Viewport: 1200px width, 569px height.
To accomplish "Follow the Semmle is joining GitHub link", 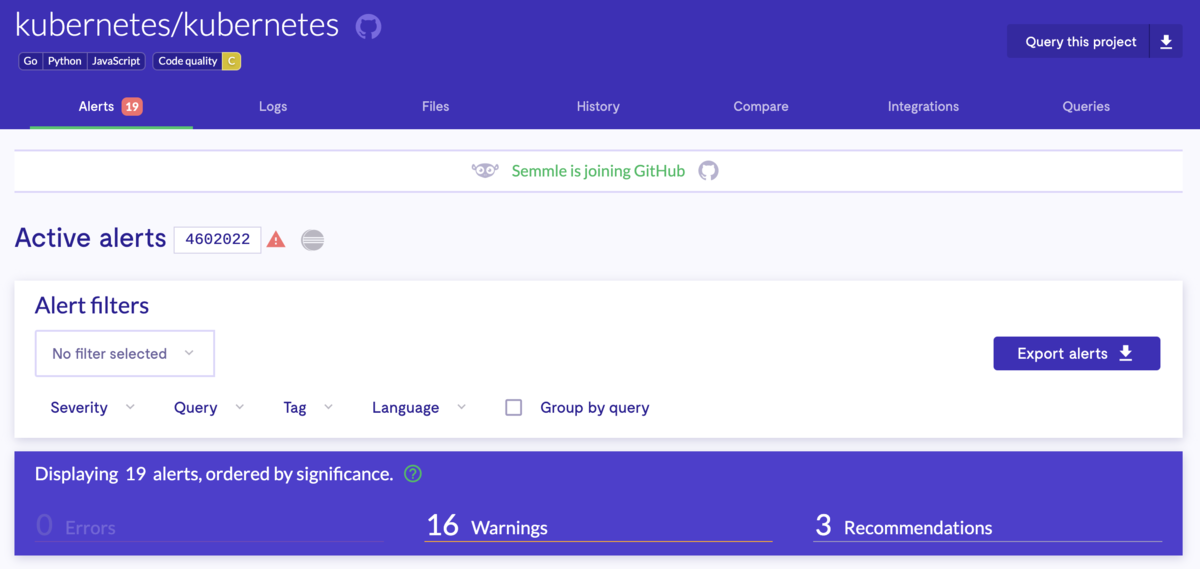I will (598, 171).
